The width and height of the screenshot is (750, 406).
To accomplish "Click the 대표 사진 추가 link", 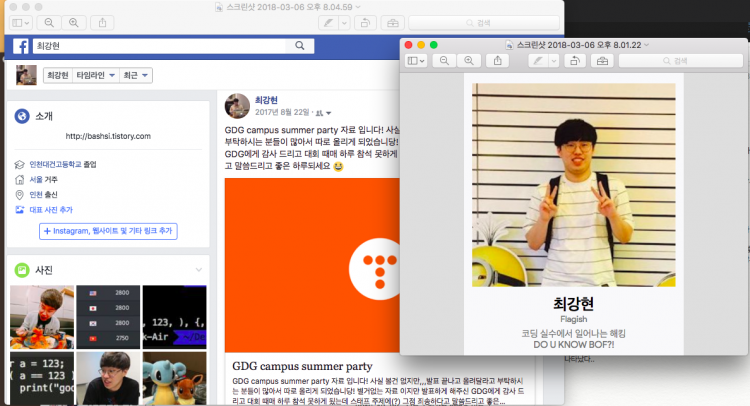I will (51, 210).
